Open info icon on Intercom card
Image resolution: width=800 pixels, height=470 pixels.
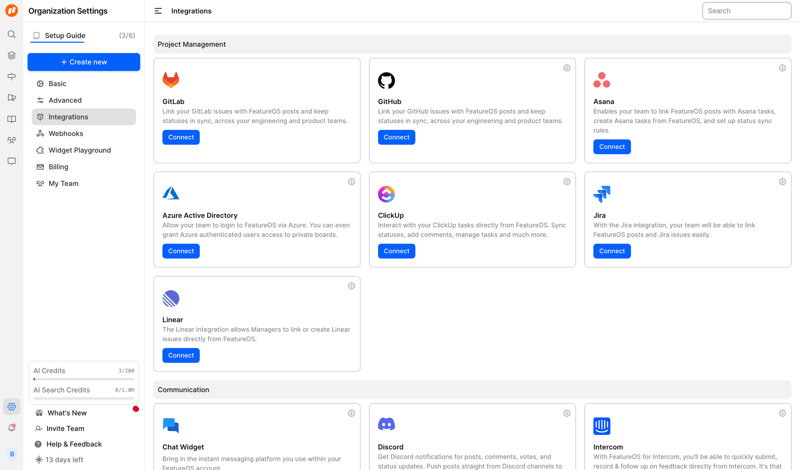tap(782, 413)
